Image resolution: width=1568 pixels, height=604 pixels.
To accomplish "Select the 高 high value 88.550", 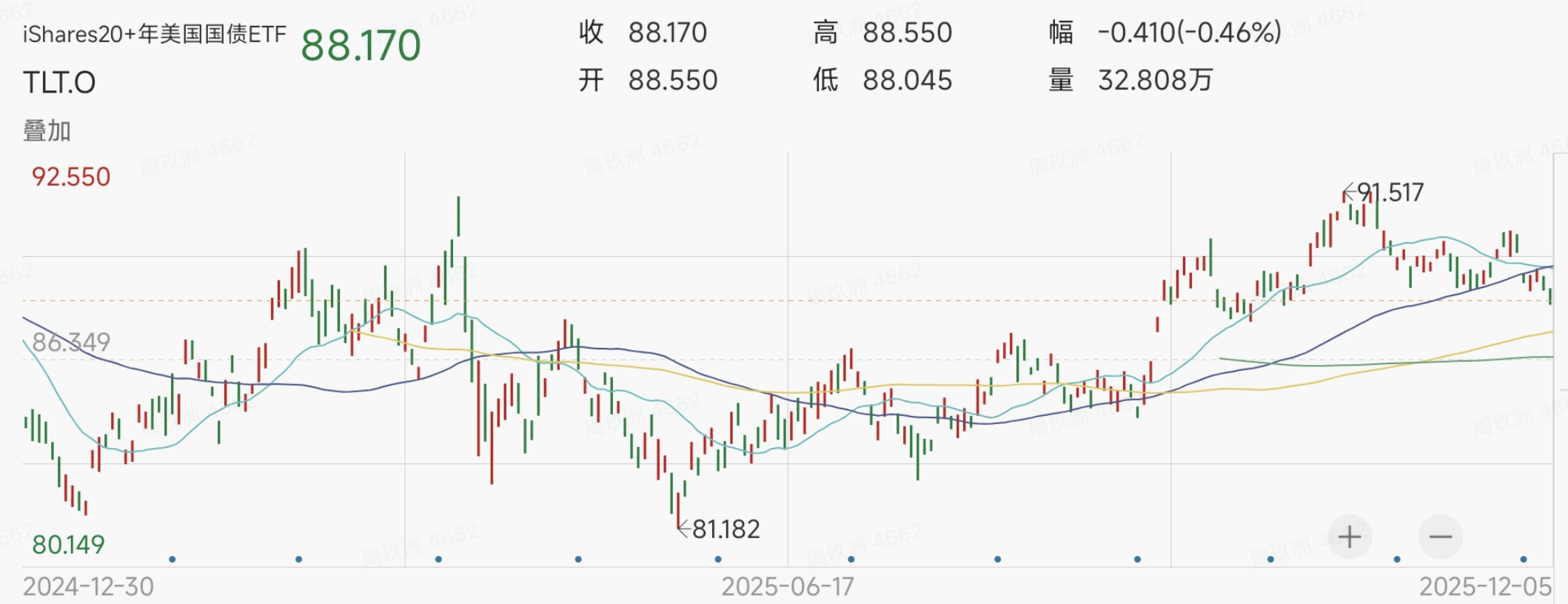I will (x=907, y=33).
